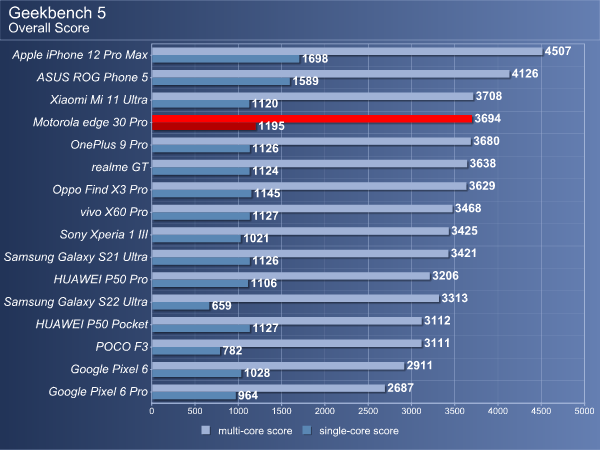Select the 'OnePlus 9 Pro' label
Viewport: 600px width, 450px height.
(x=109, y=145)
